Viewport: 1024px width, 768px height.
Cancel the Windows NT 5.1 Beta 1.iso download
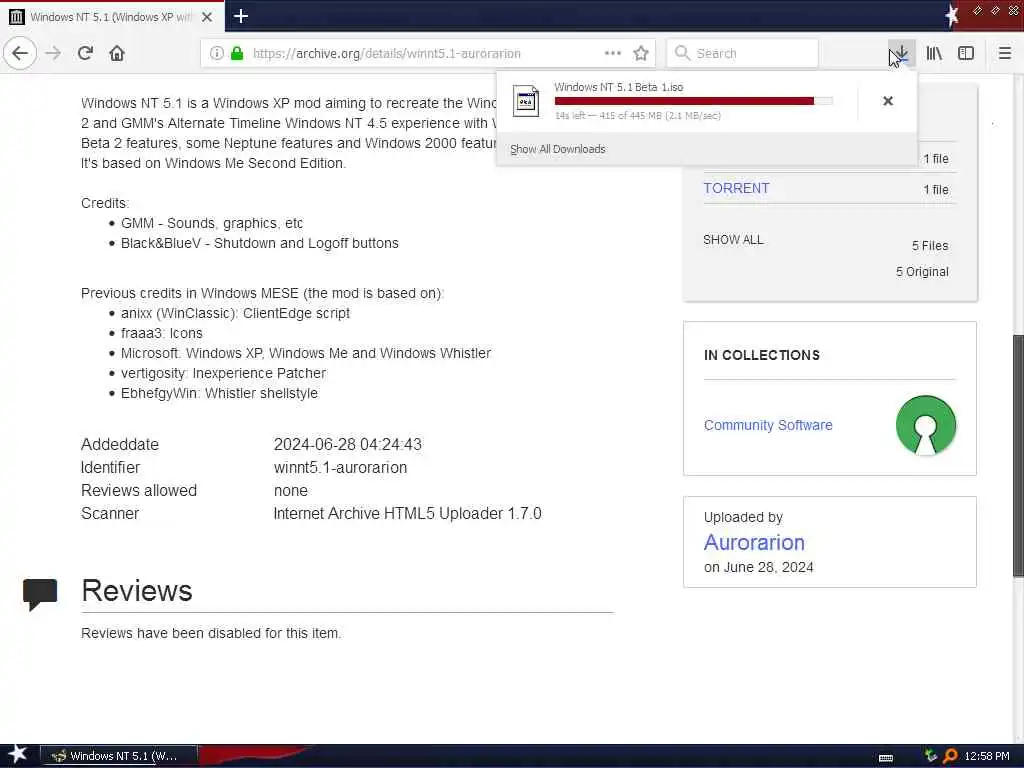[x=888, y=101]
